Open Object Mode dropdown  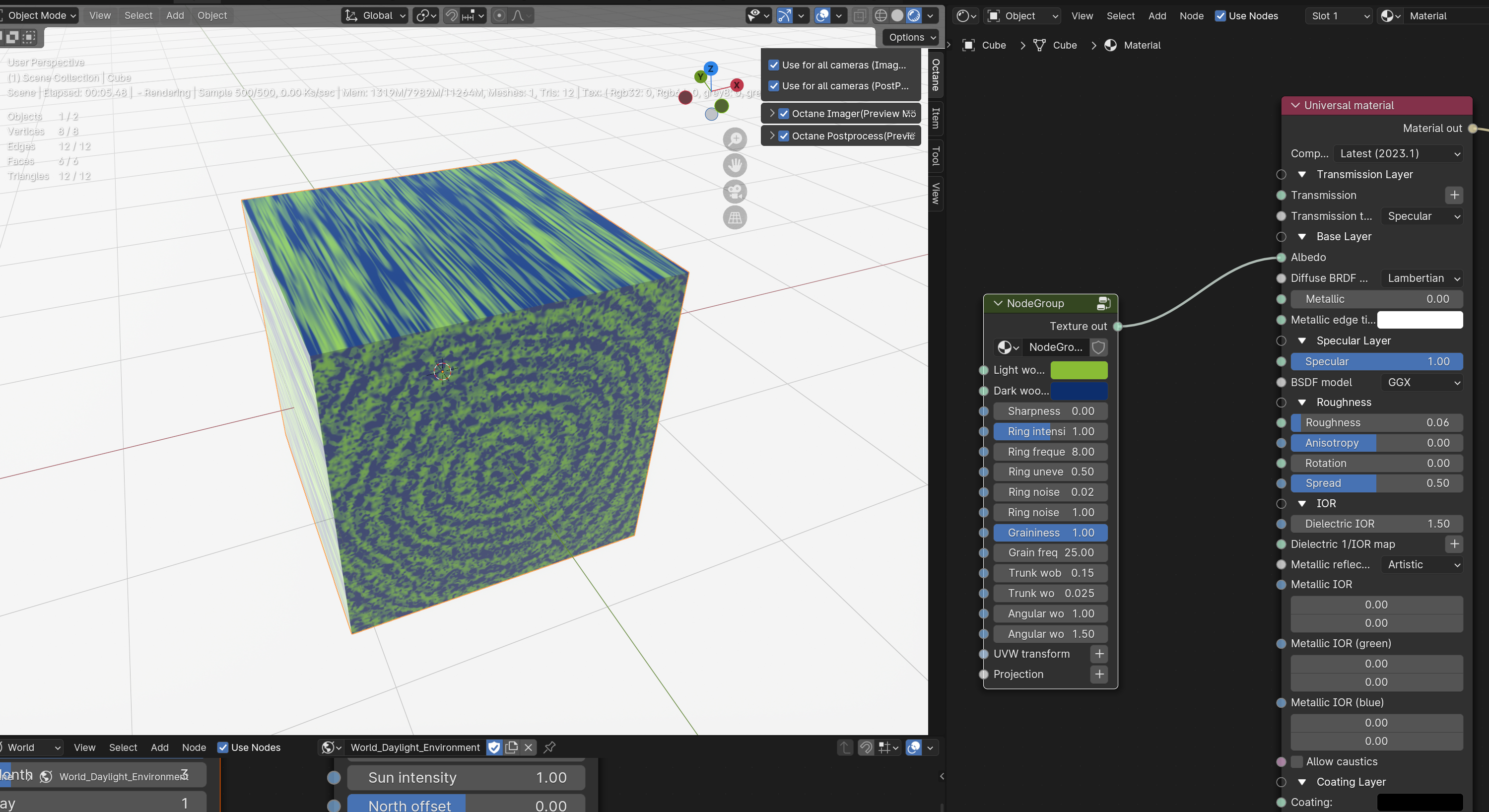tap(41, 15)
